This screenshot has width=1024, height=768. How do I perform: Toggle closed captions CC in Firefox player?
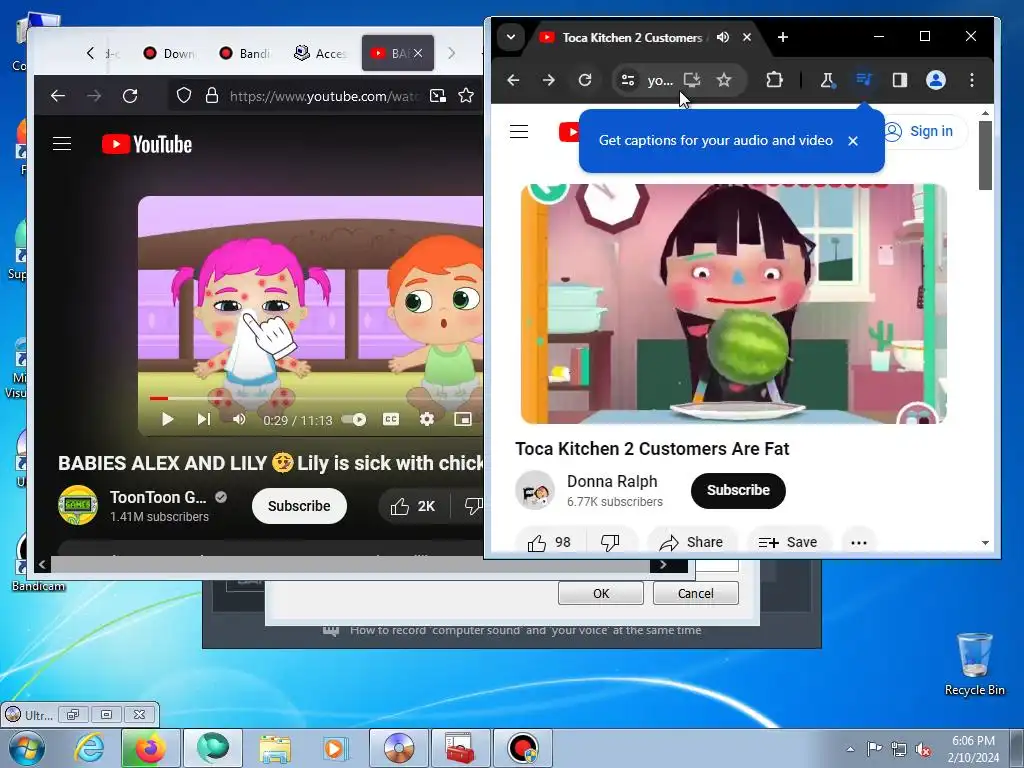click(x=391, y=419)
